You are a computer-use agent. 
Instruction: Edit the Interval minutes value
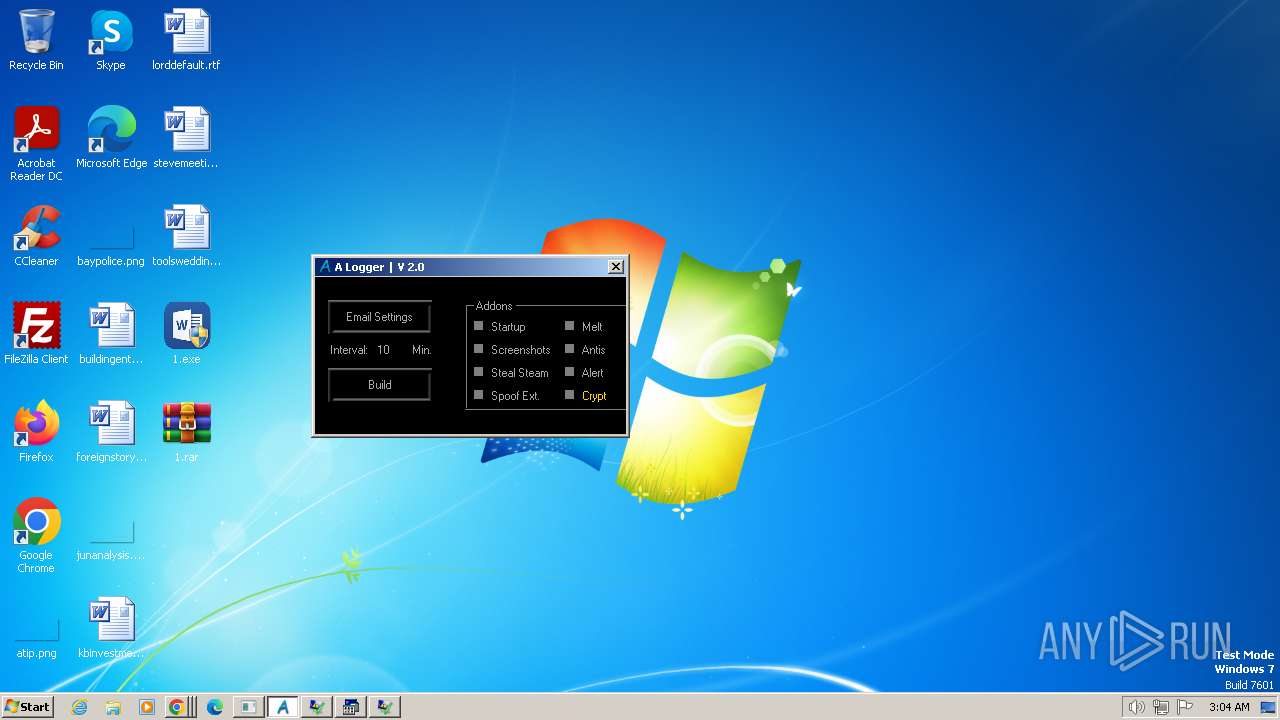(x=384, y=350)
